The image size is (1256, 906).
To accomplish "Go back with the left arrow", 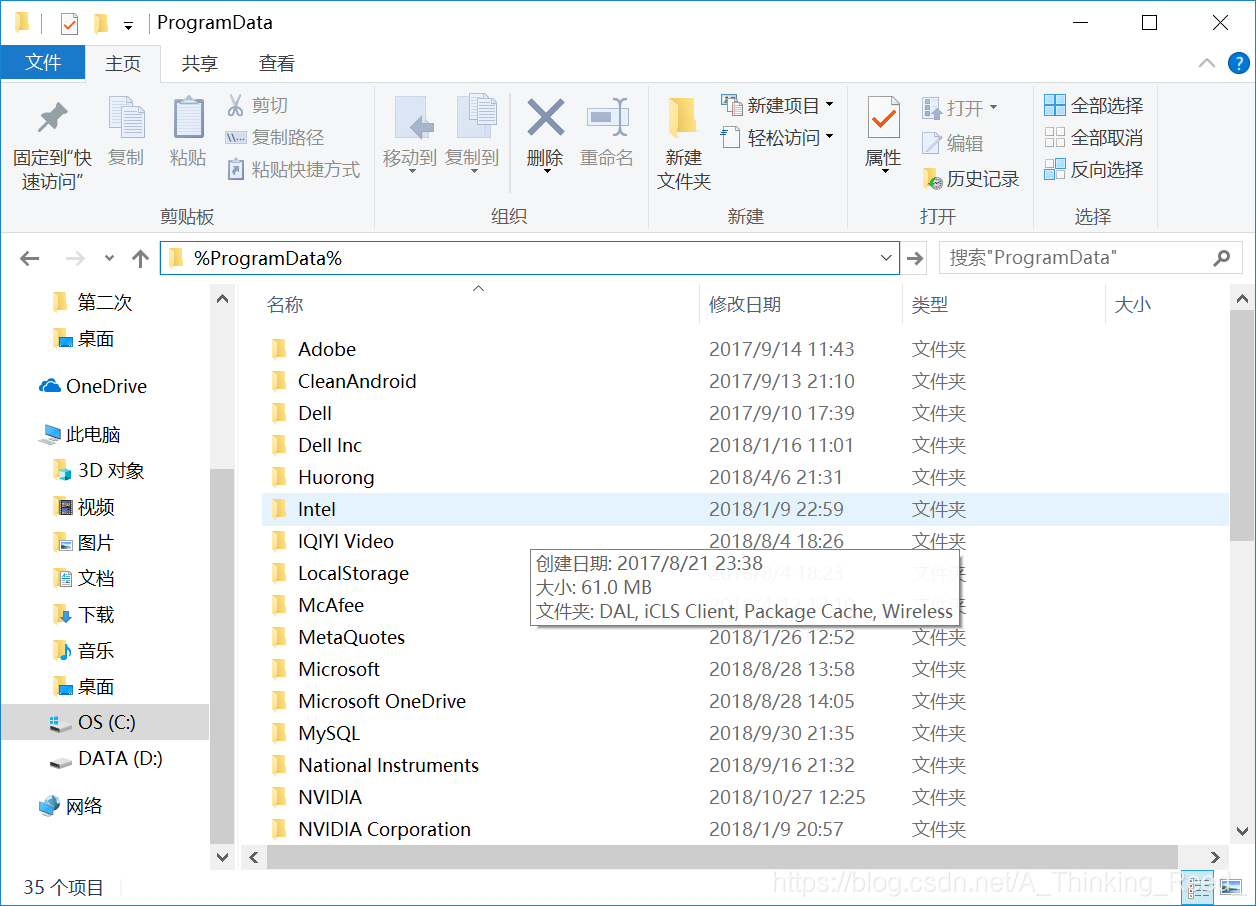I will point(30,258).
